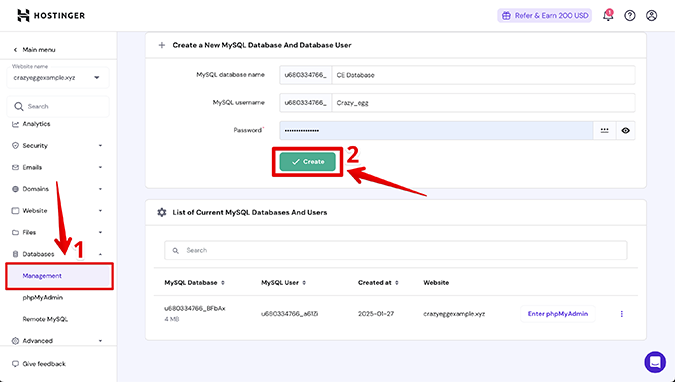Go back to Main menu
The image size is (675, 382).
pos(39,50)
